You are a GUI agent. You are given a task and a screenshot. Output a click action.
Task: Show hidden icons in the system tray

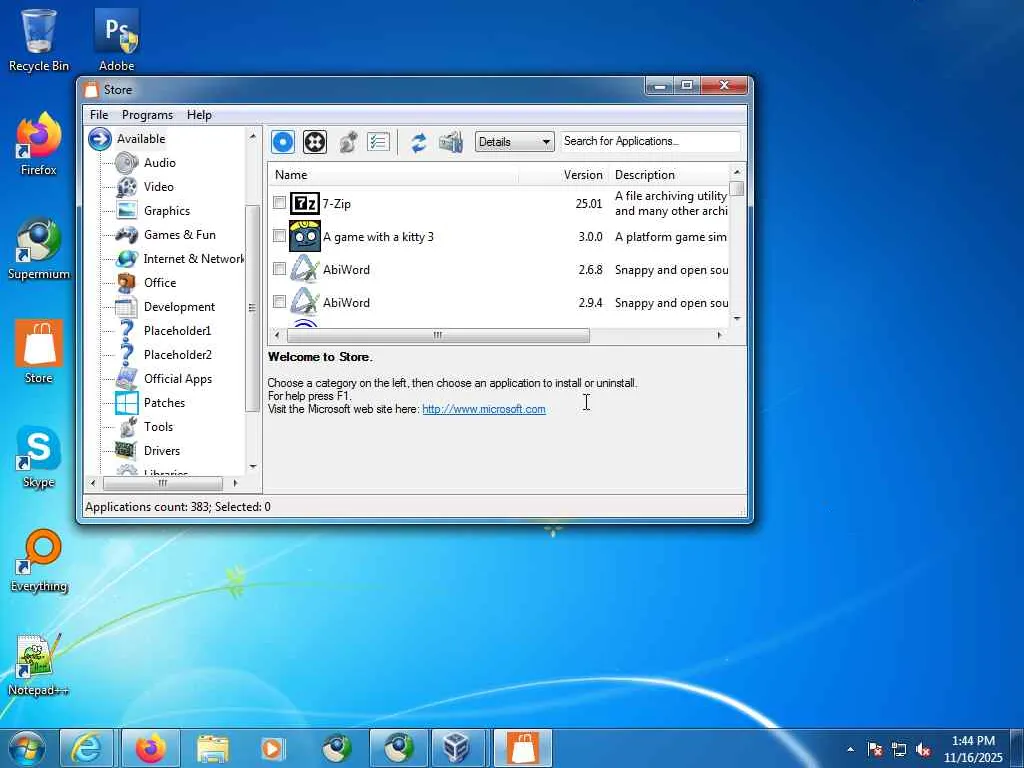[x=850, y=749]
